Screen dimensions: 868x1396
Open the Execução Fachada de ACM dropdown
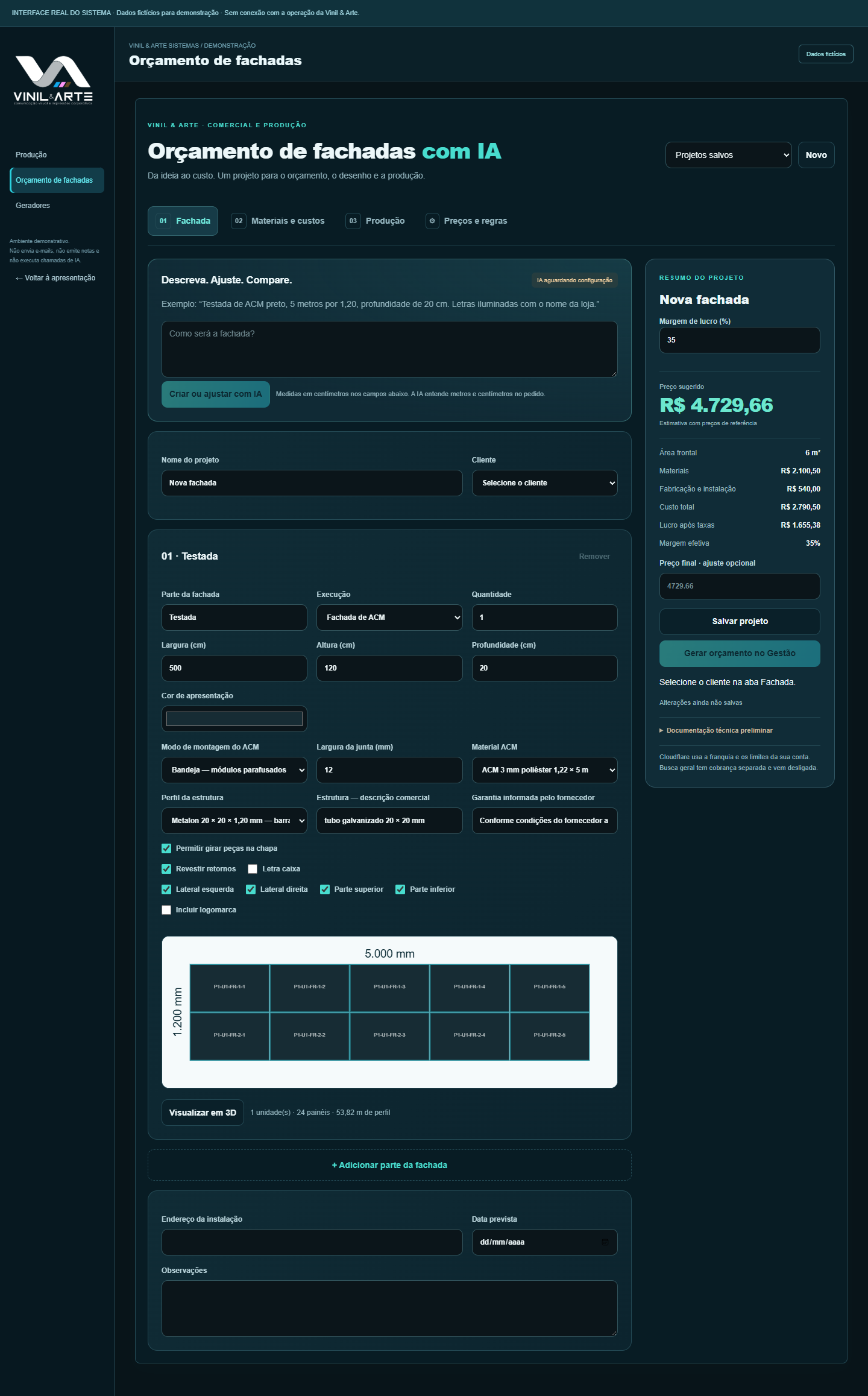coord(389,617)
